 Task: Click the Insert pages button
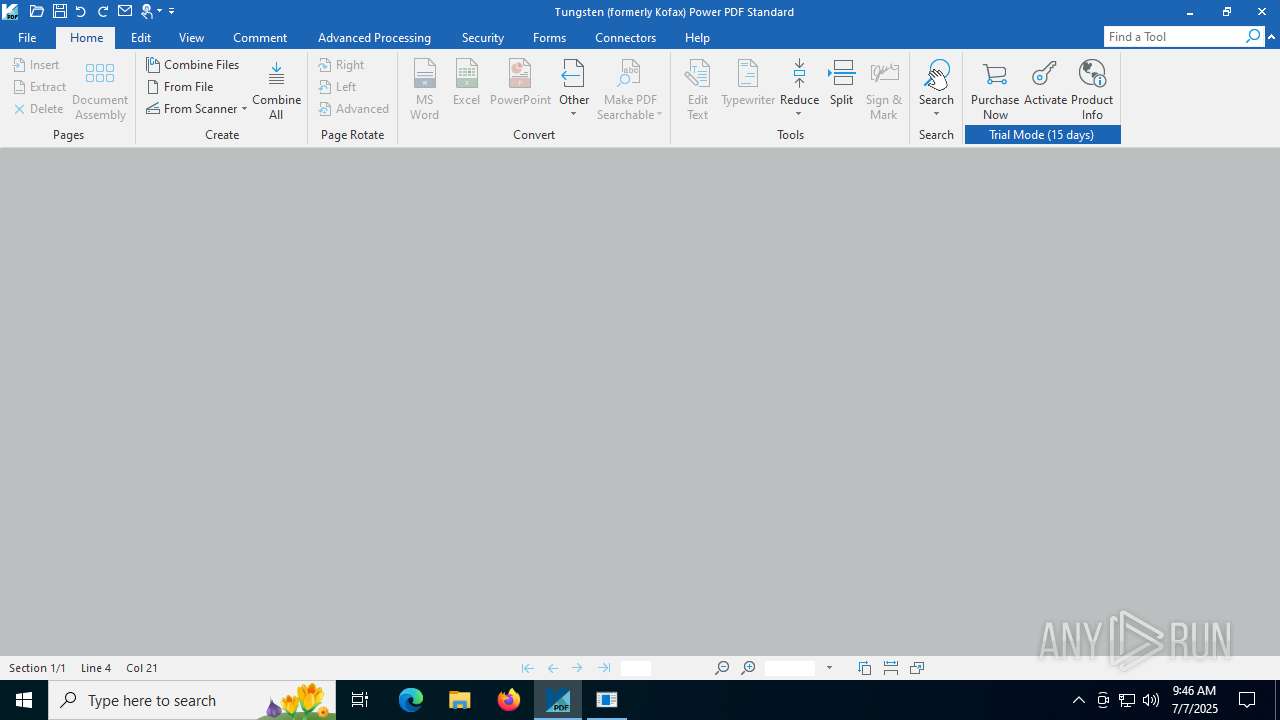(37, 65)
